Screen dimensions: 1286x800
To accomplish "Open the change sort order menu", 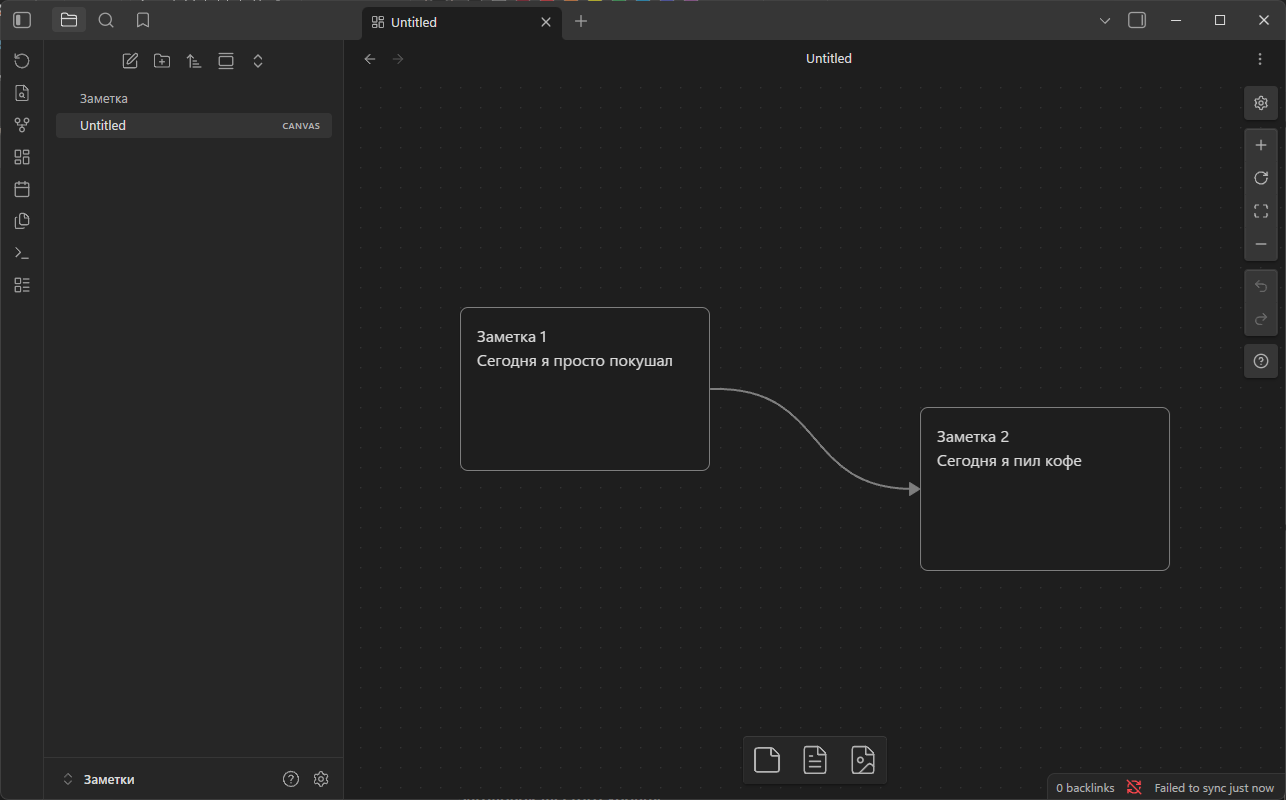I will point(194,61).
